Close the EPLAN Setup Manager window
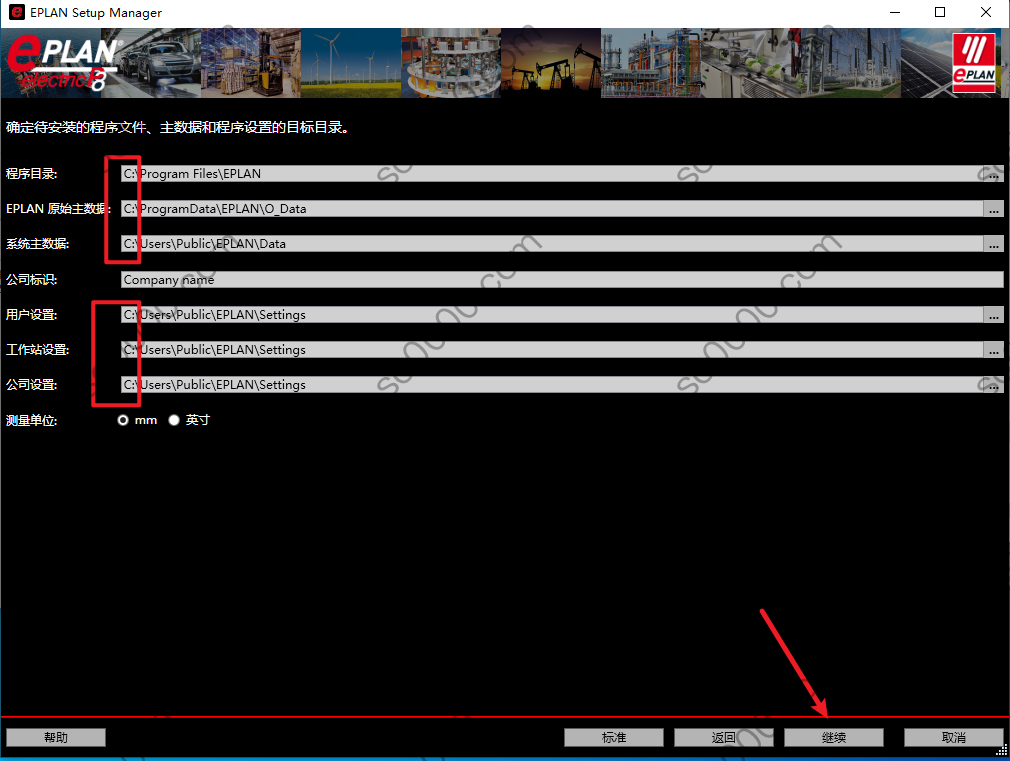1010x761 pixels. point(986,12)
